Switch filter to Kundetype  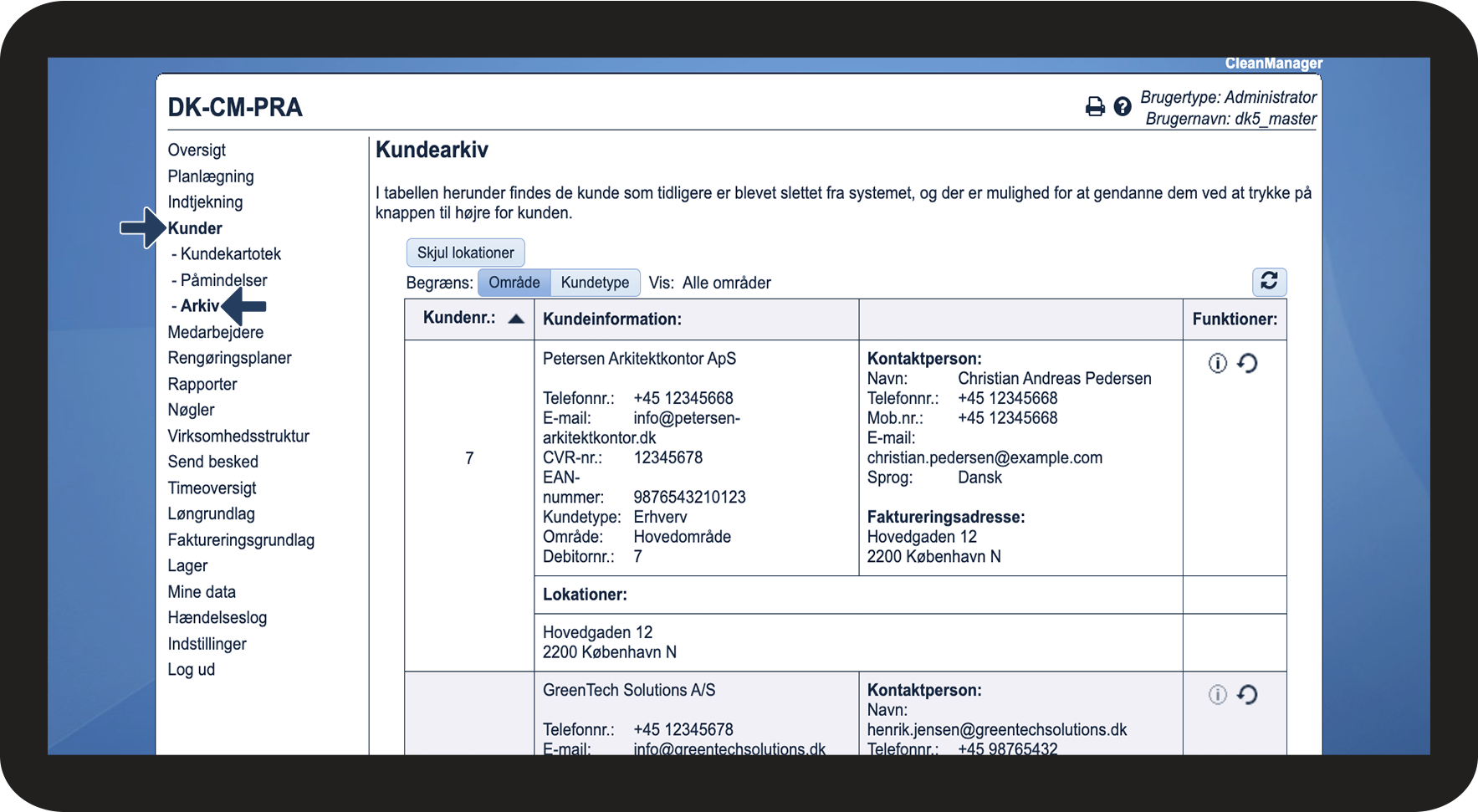point(595,283)
